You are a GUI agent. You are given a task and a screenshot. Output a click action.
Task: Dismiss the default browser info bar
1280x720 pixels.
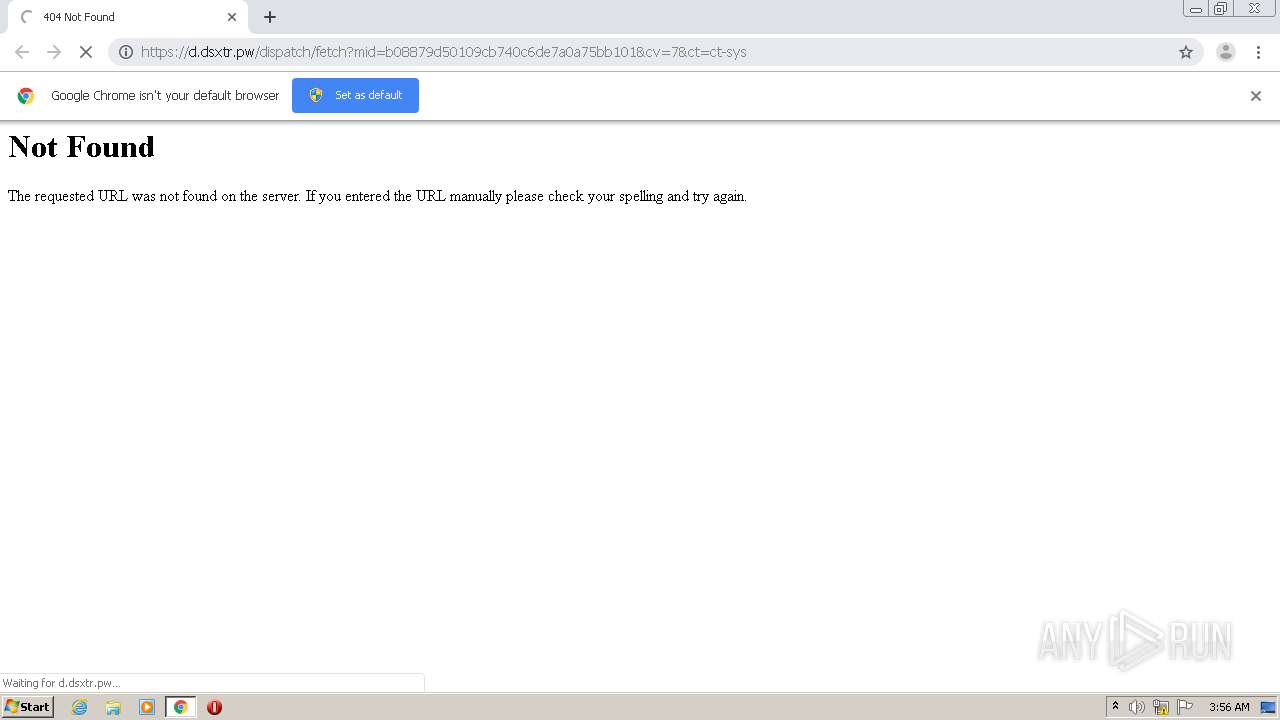tap(1256, 96)
